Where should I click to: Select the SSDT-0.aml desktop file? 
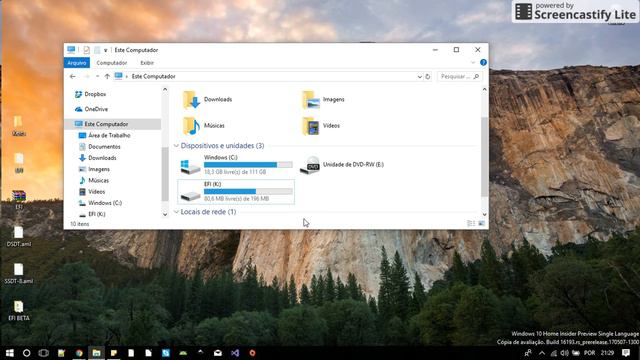point(19,273)
